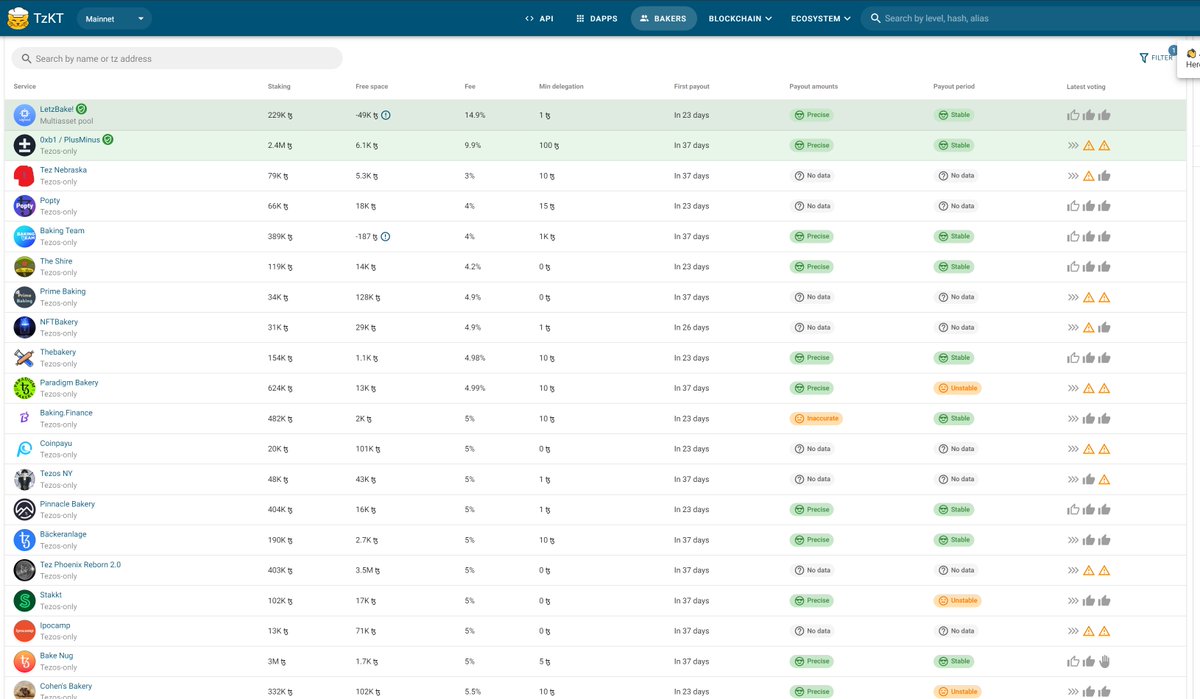Open 0xb1 / PlusMinus baker link
1200x699 pixels.
click(69, 139)
